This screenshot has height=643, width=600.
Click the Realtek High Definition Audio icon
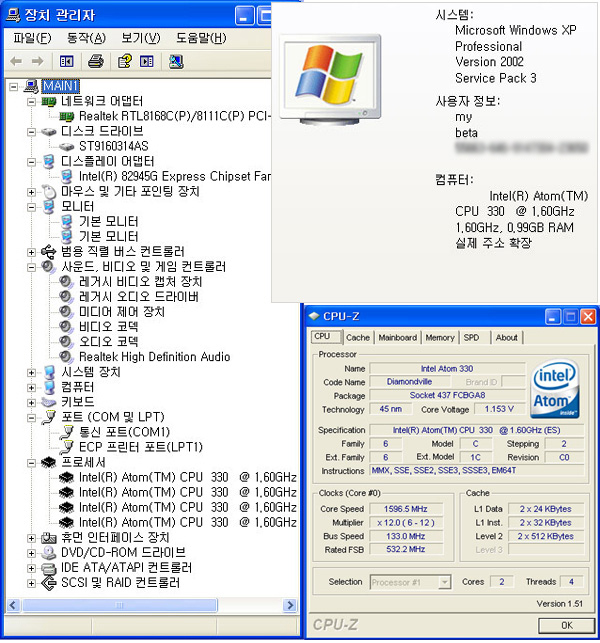pos(66,356)
